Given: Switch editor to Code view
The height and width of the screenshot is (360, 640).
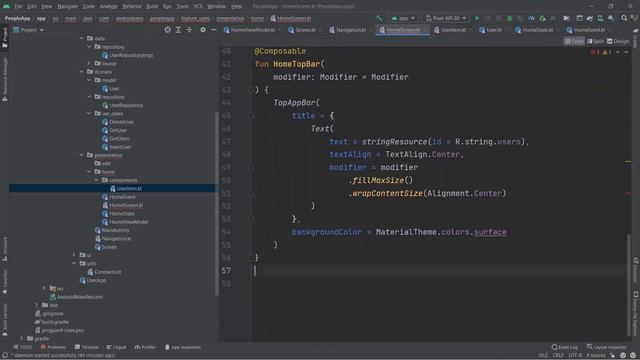Looking at the screenshot, I should 574,41.
